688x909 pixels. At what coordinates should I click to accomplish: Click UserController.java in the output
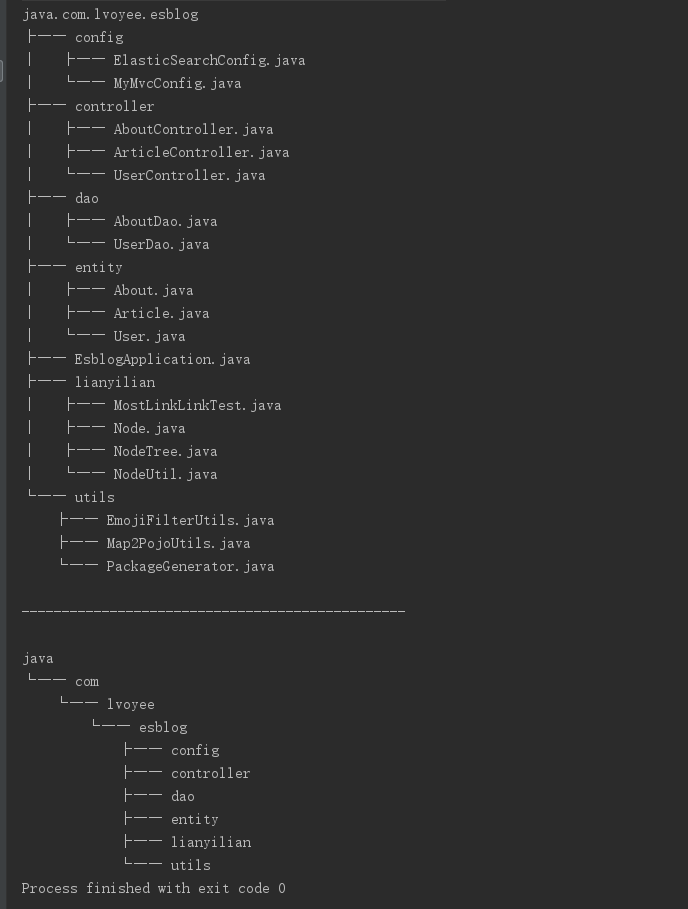pos(189,175)
